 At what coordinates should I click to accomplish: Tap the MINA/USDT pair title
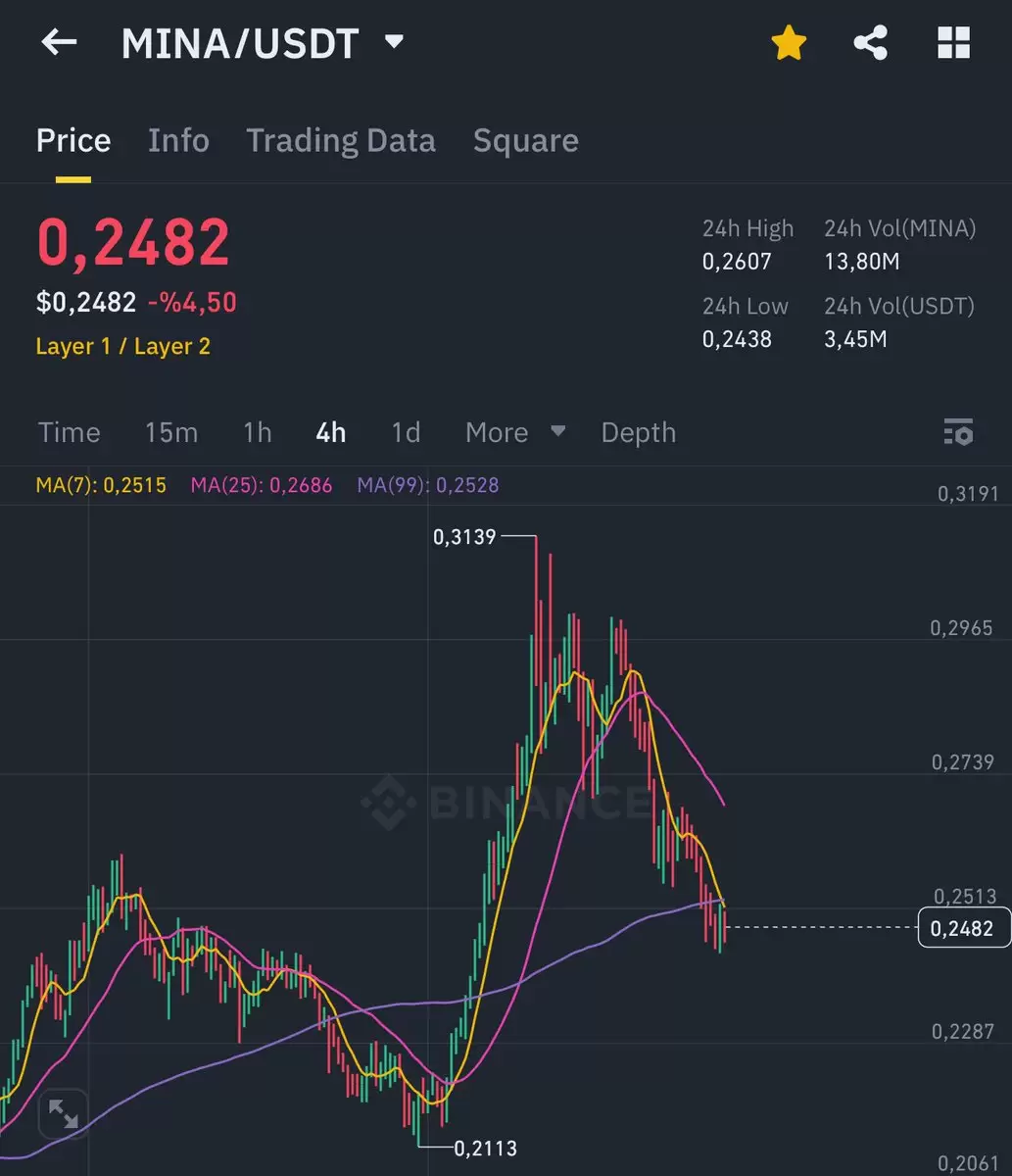(240, 43)
